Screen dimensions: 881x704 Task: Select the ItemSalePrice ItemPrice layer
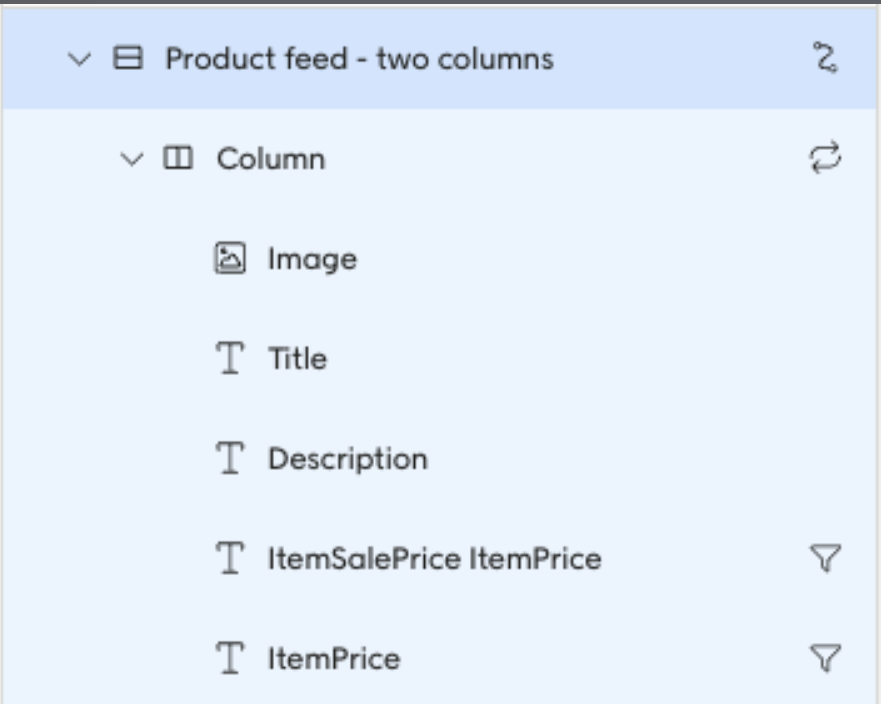[434, 558]
